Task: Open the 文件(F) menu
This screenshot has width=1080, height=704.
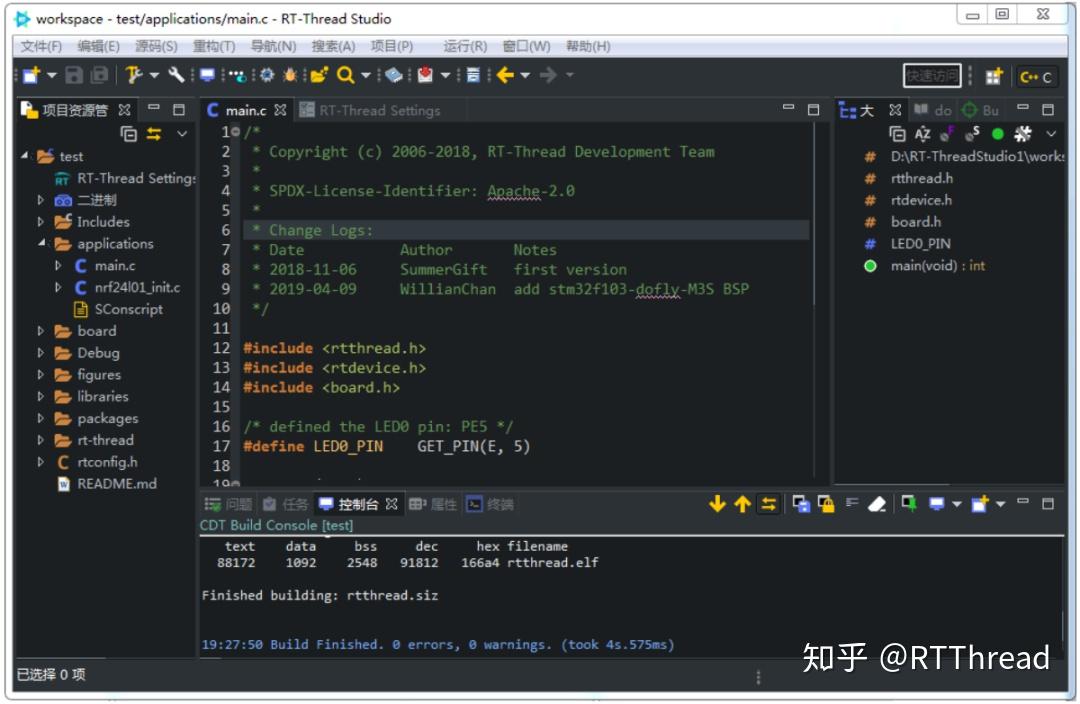Action: click(41, 46)
